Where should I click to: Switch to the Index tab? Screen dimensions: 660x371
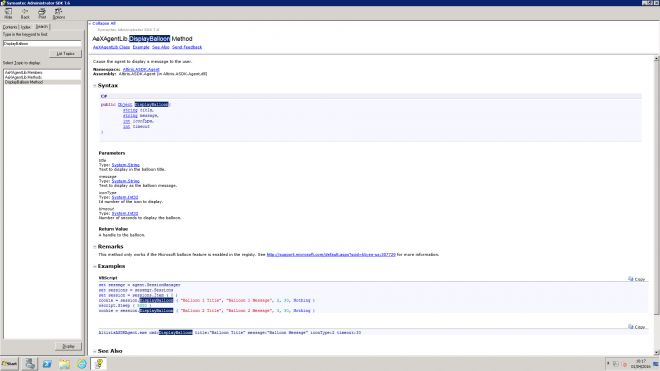click(x=26, y=27)
